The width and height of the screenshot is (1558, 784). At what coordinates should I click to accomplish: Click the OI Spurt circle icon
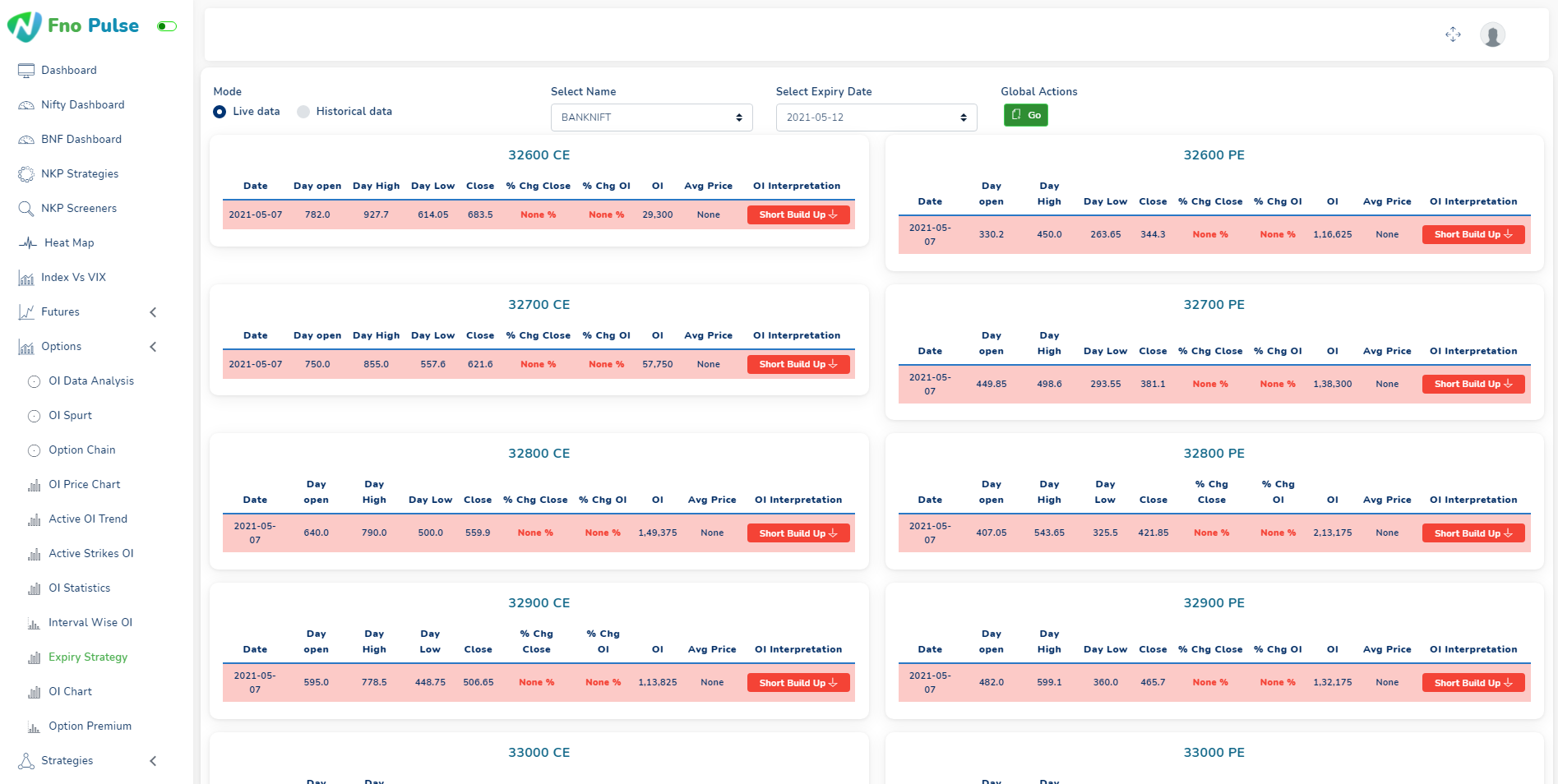click(34, 416)
